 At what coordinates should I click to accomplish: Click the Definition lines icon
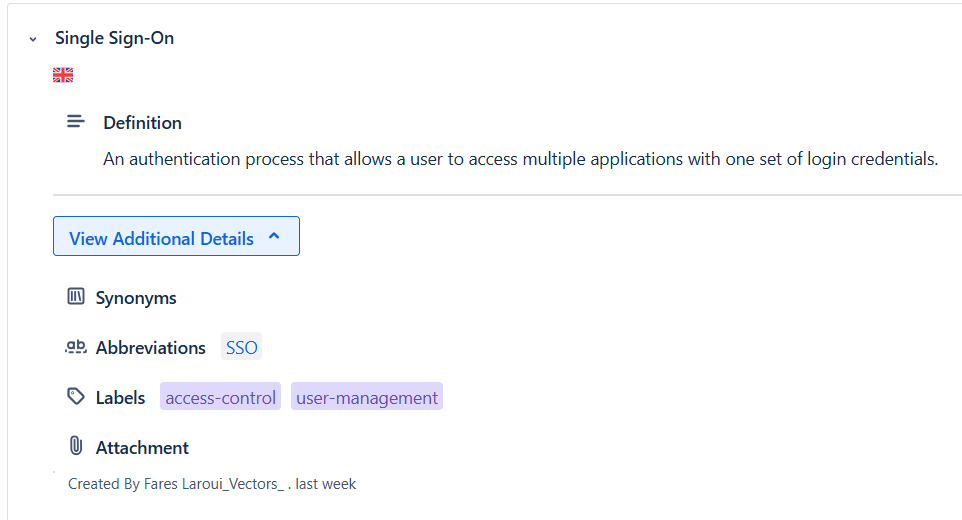tap(76, 122)
